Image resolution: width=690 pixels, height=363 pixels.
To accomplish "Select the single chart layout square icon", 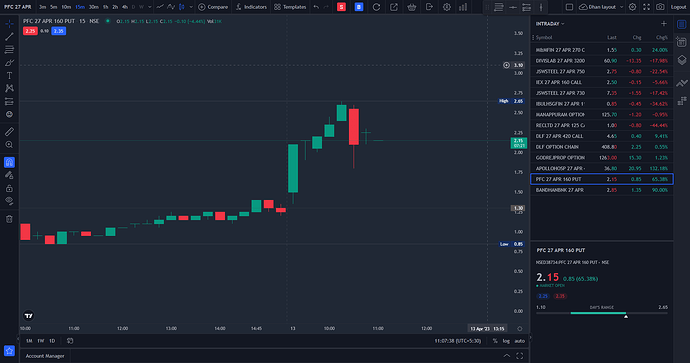I will click(569, 7).
